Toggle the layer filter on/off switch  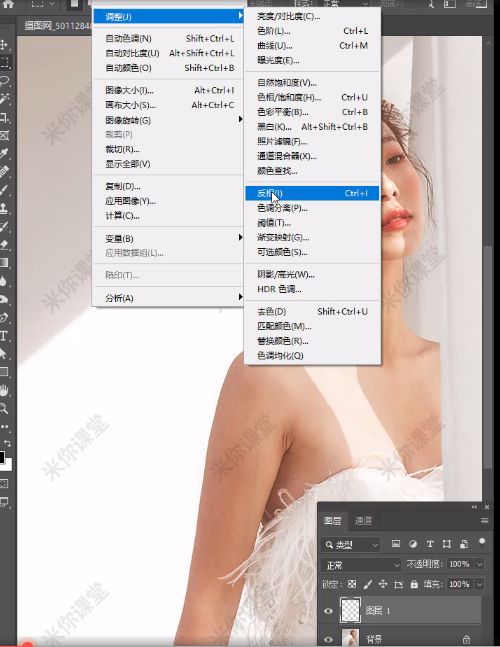[x=481, y=543]
